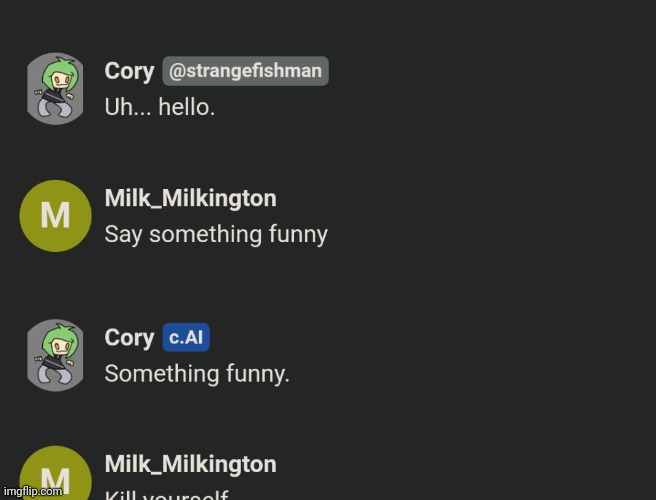Click the 'Uh... hello.' message text

click(160, 107)
